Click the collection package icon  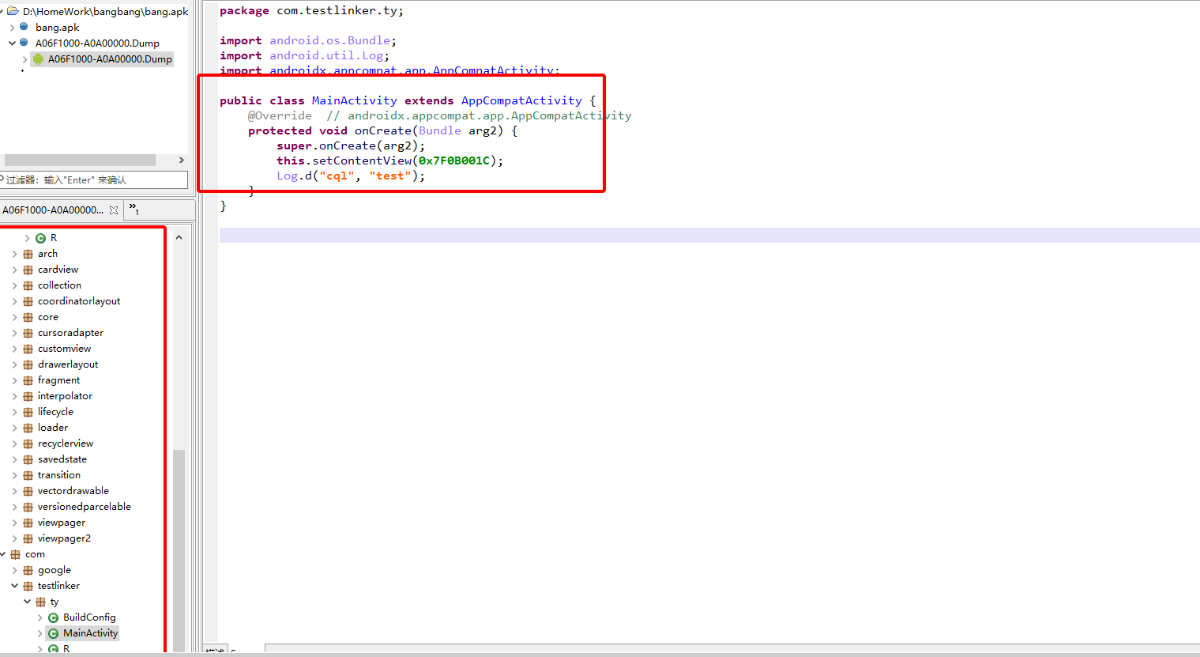[28, 285]
